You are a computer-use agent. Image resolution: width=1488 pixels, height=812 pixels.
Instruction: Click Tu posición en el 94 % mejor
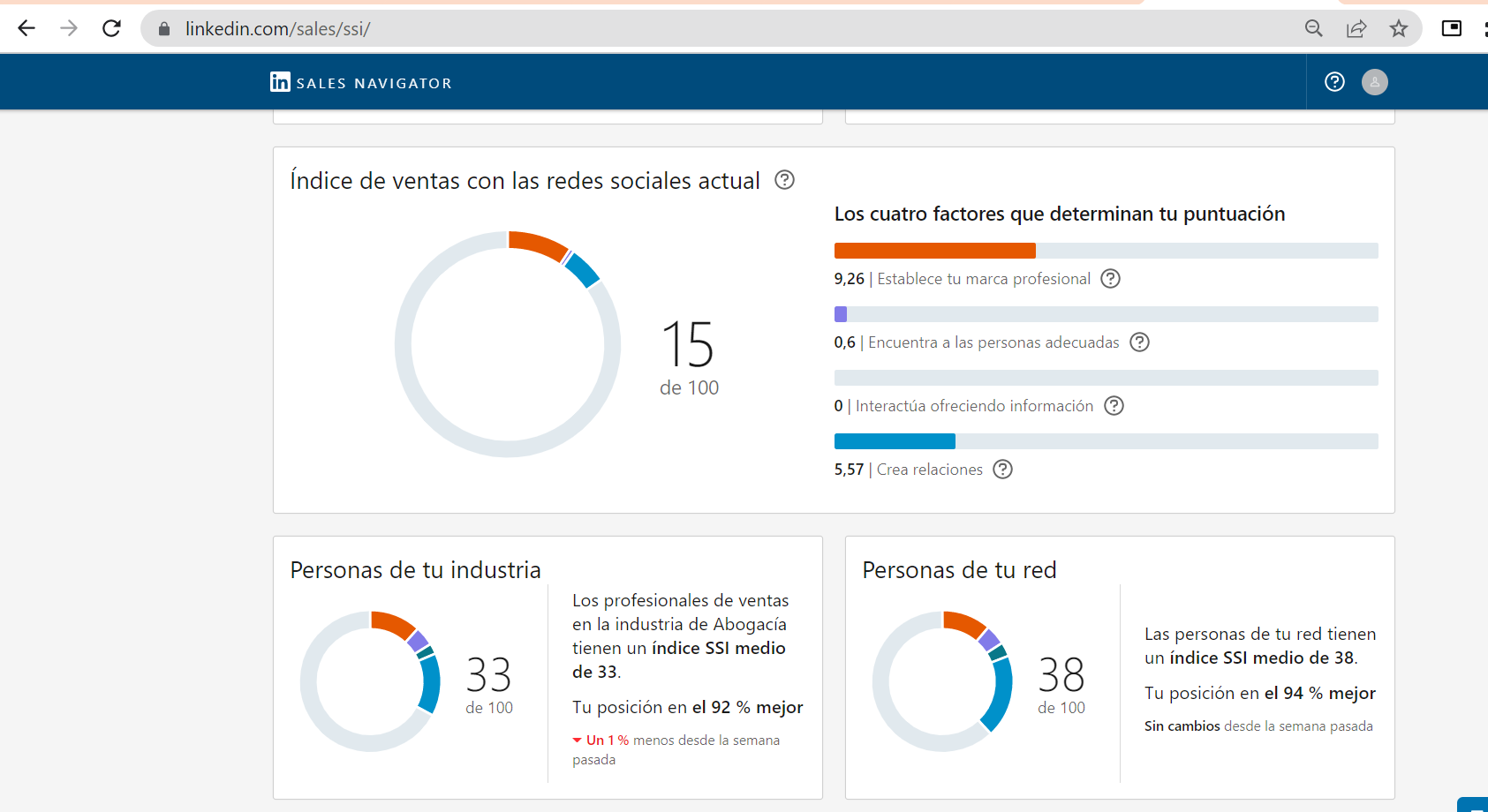coord(1260,693)
